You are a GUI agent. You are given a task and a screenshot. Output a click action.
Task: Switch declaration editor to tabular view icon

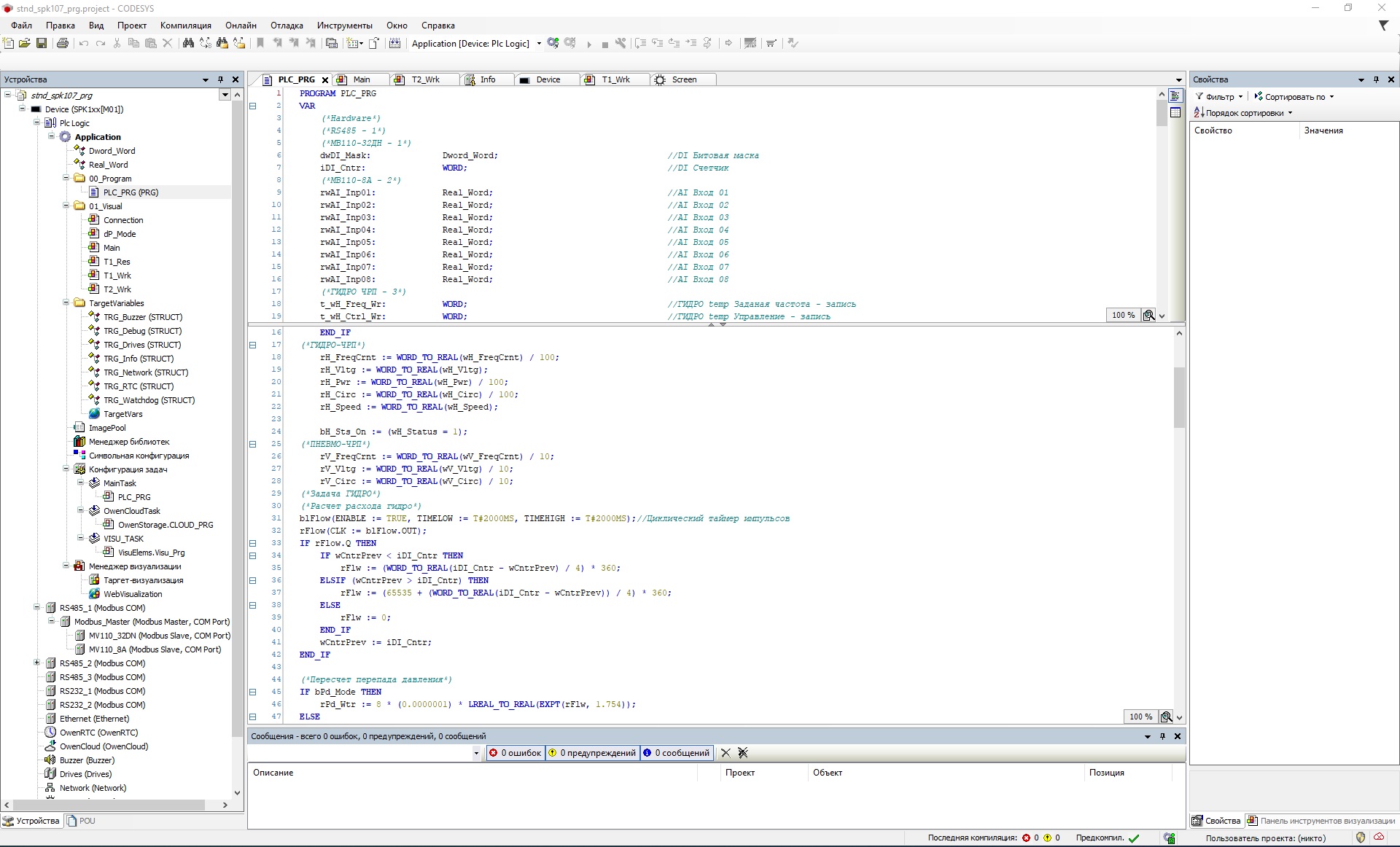coord(1175,112)
